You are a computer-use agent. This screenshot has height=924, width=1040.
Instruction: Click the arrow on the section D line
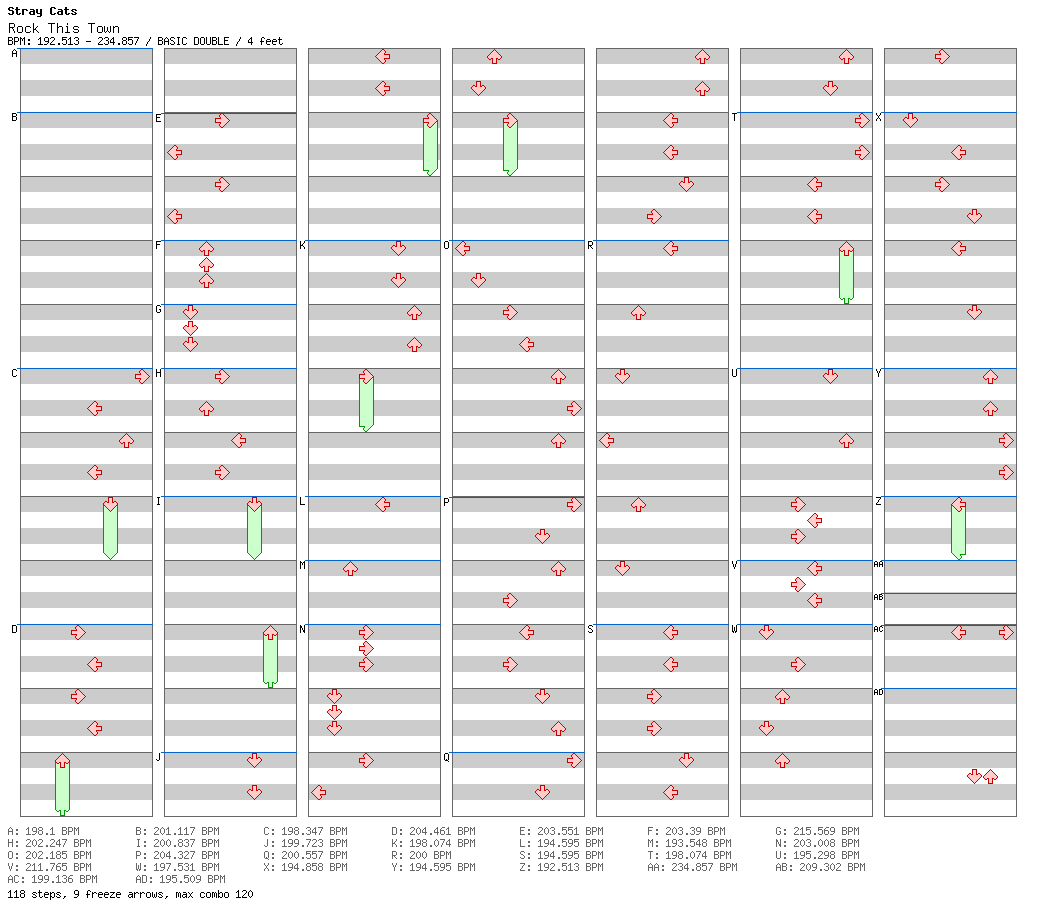pos(78,633)
